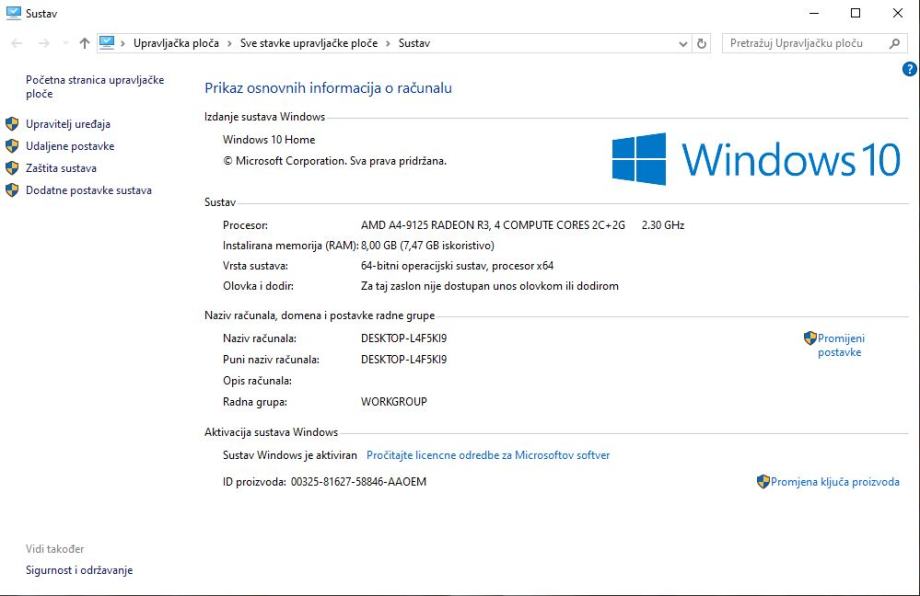
Task: Go up one level with Up arrow
Action: pos(84,43)
